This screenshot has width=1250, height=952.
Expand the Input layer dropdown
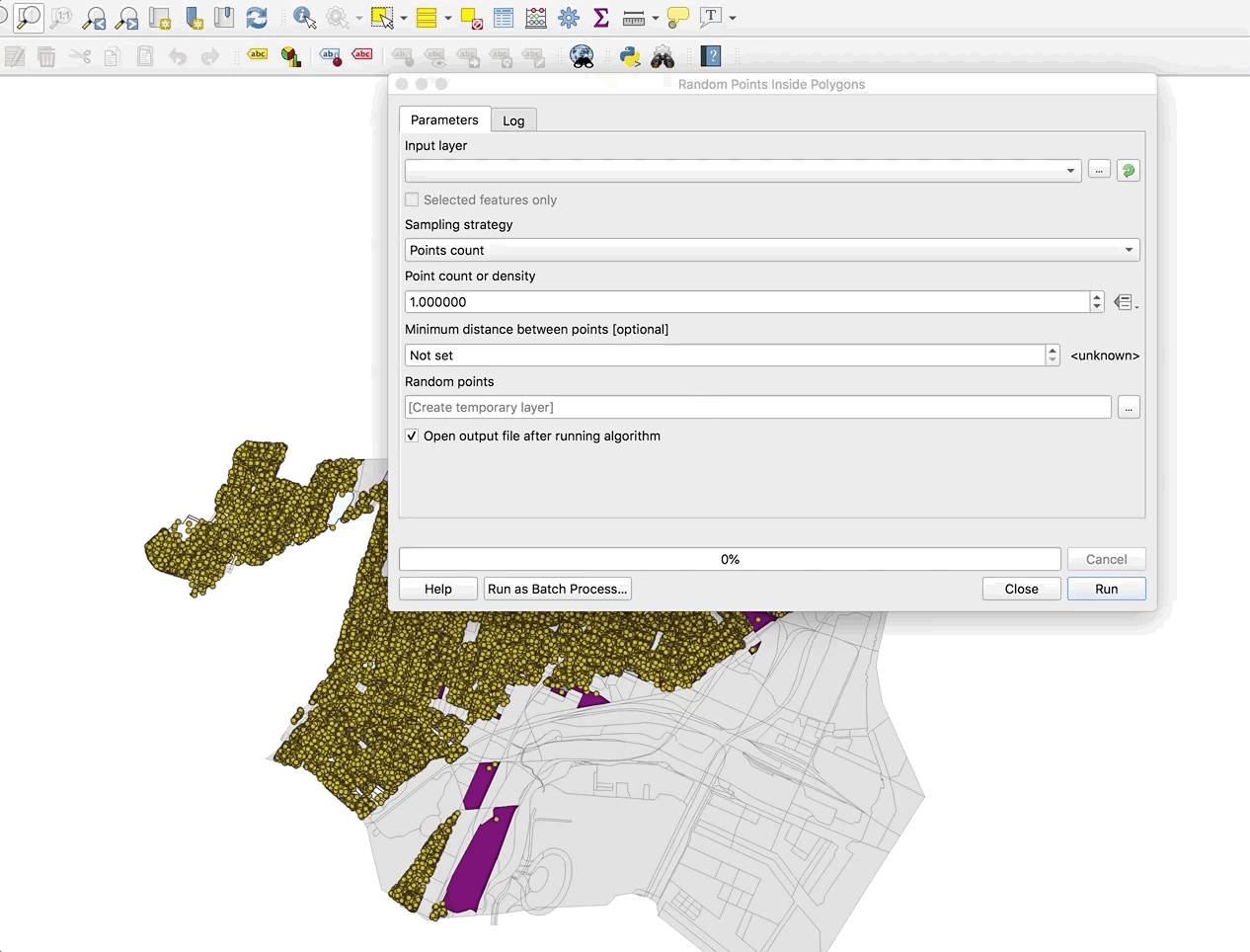tap(1070, 171)
